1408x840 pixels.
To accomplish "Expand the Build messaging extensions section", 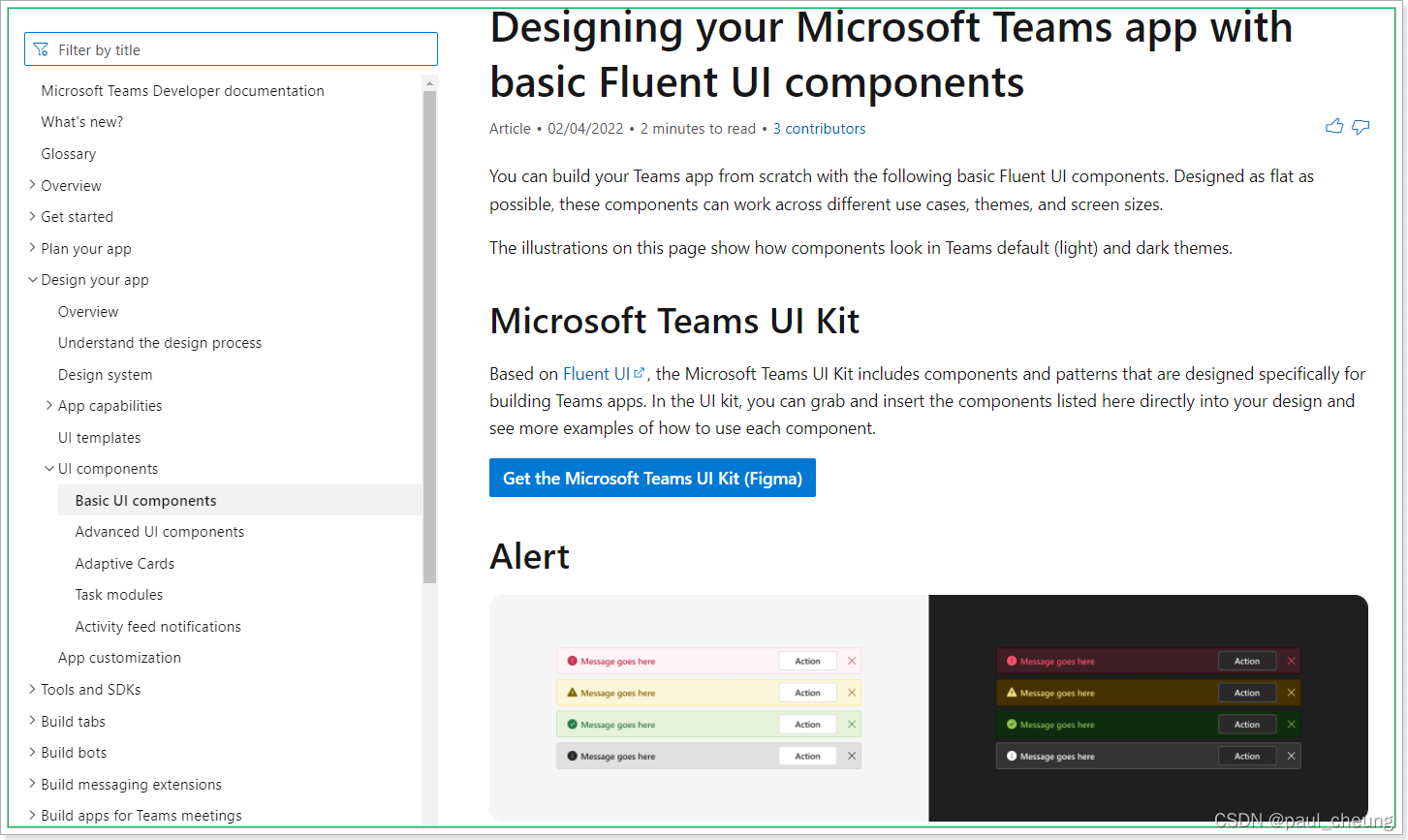I will click(32, 784).
